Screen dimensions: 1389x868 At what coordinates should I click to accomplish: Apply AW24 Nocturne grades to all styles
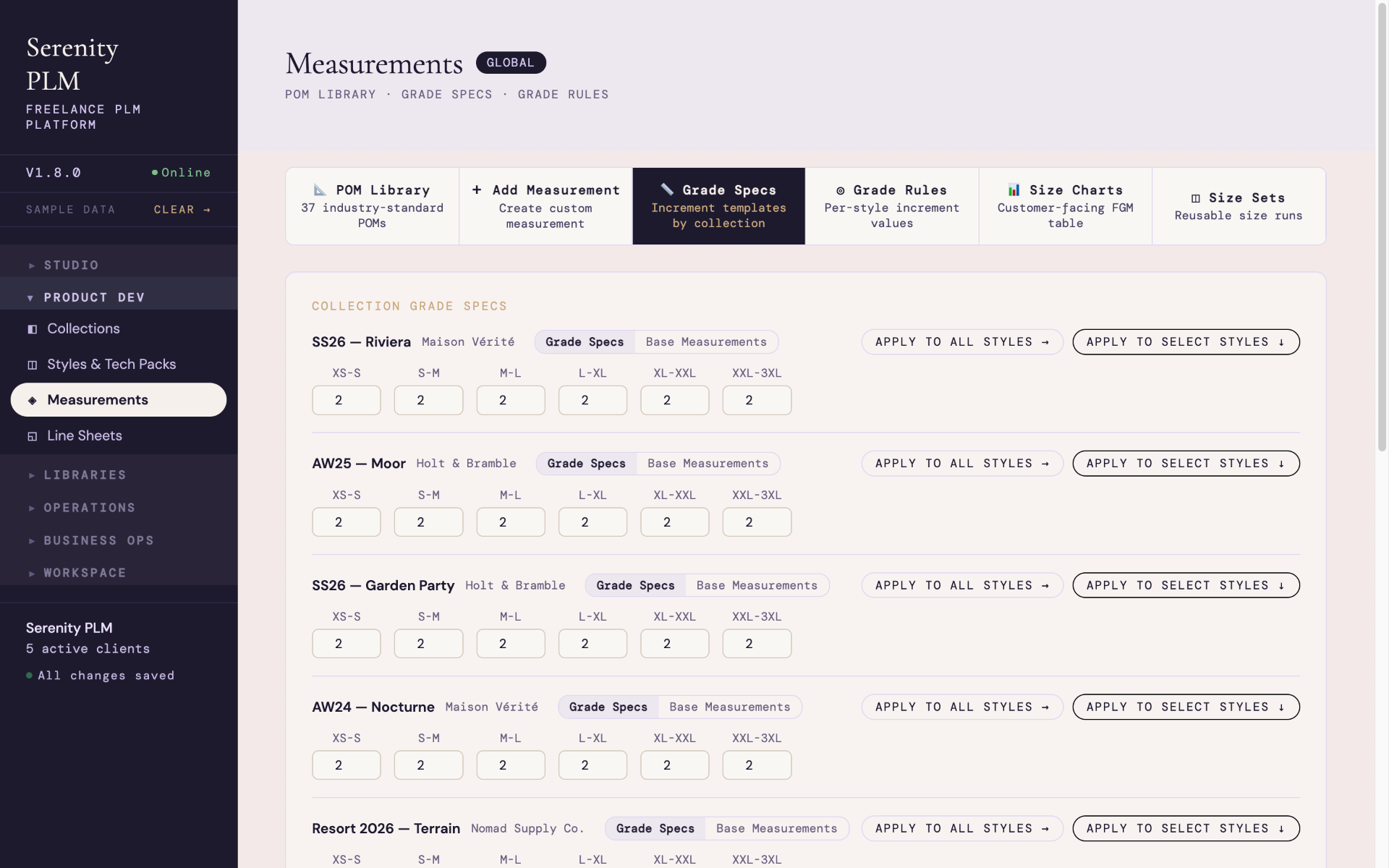pos(962,707)
